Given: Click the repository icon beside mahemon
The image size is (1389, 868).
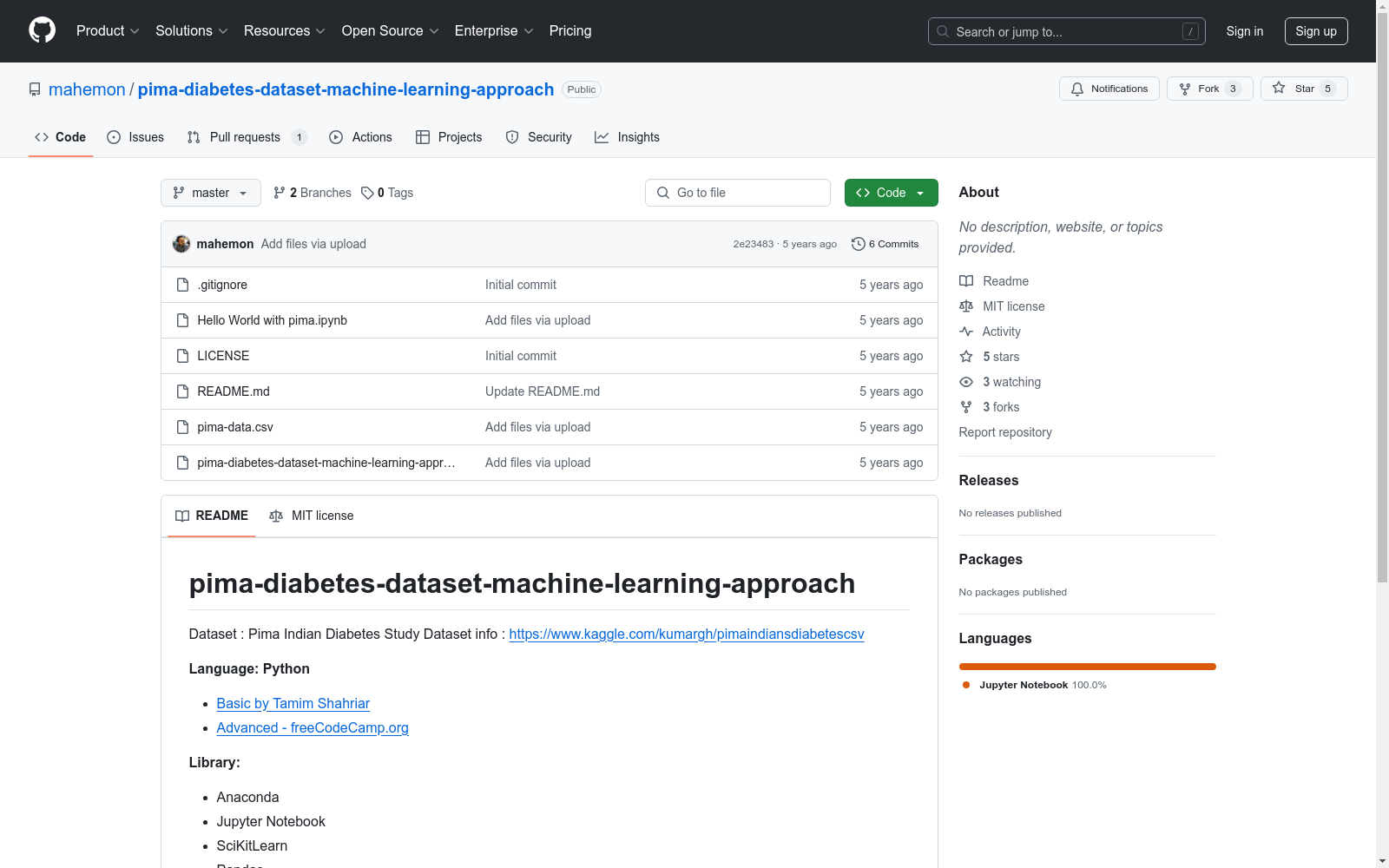Looking at the screenshot, I should pos(35,89).
